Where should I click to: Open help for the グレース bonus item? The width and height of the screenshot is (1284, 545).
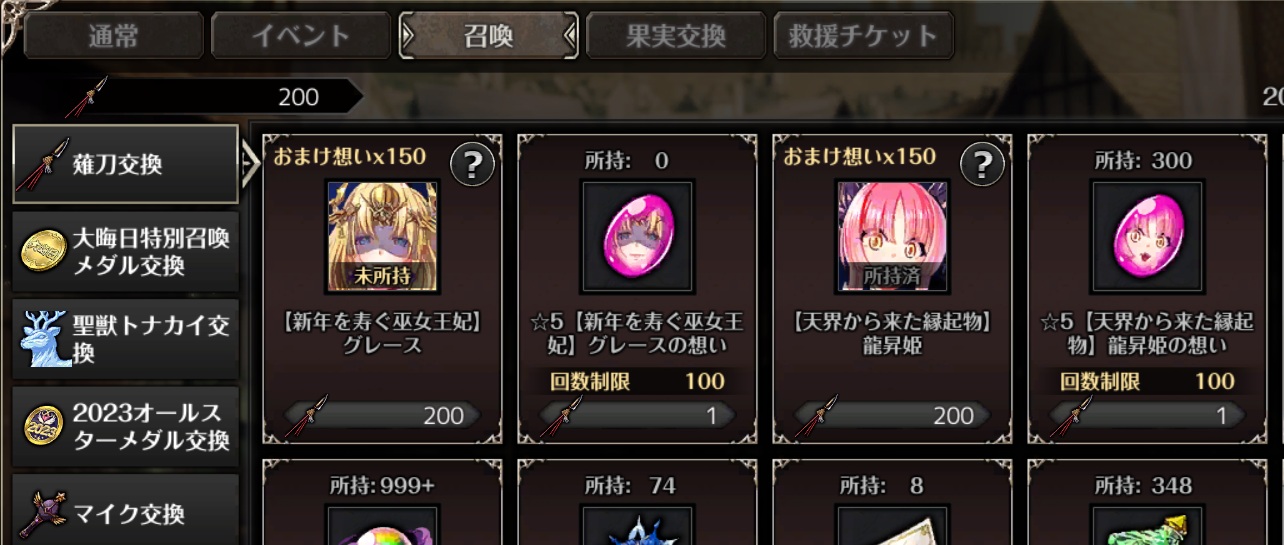click(x=472, y=165)
